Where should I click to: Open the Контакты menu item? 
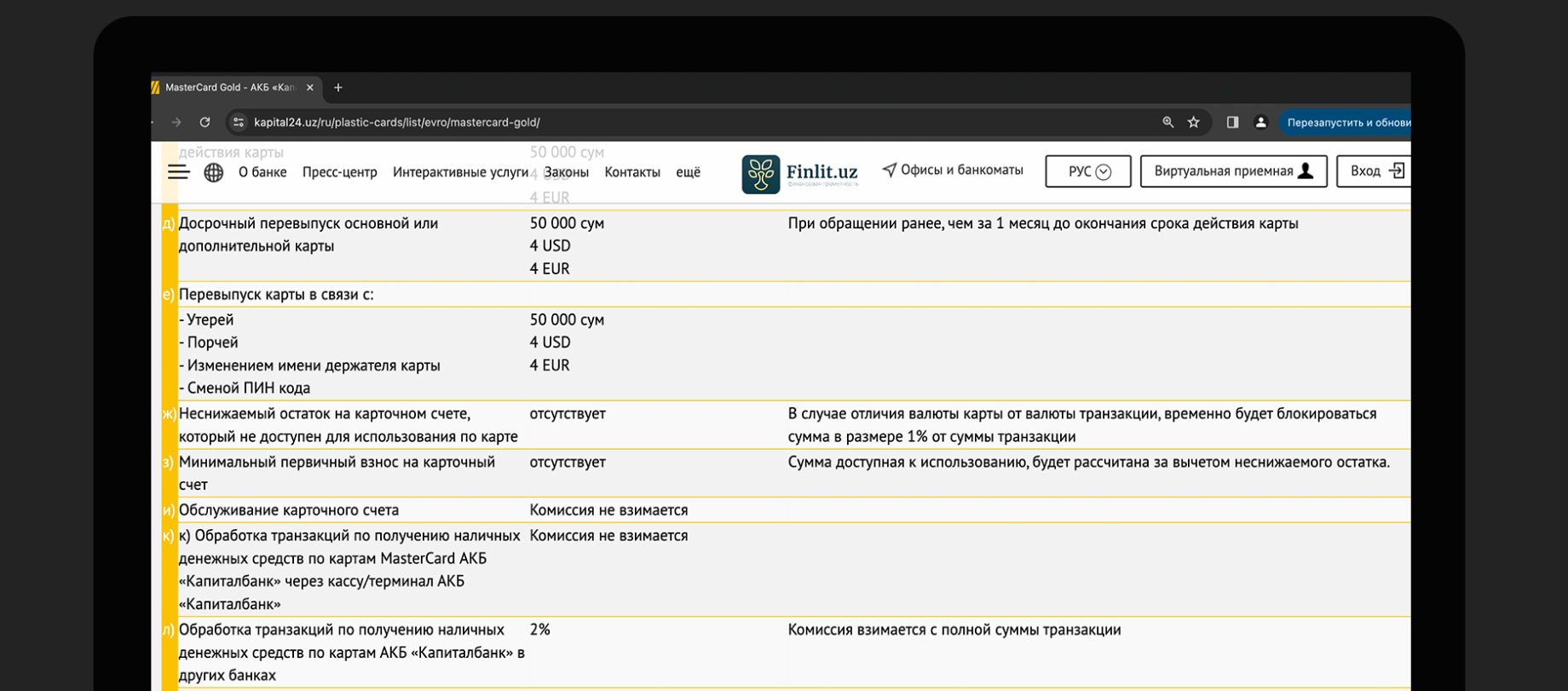click(x=632, y=172)
